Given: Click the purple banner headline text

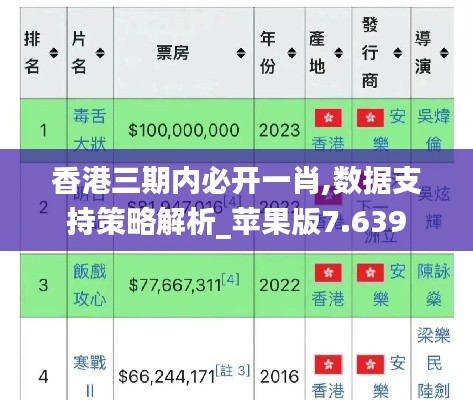Looking at the screenshot, I should (236, 201).
